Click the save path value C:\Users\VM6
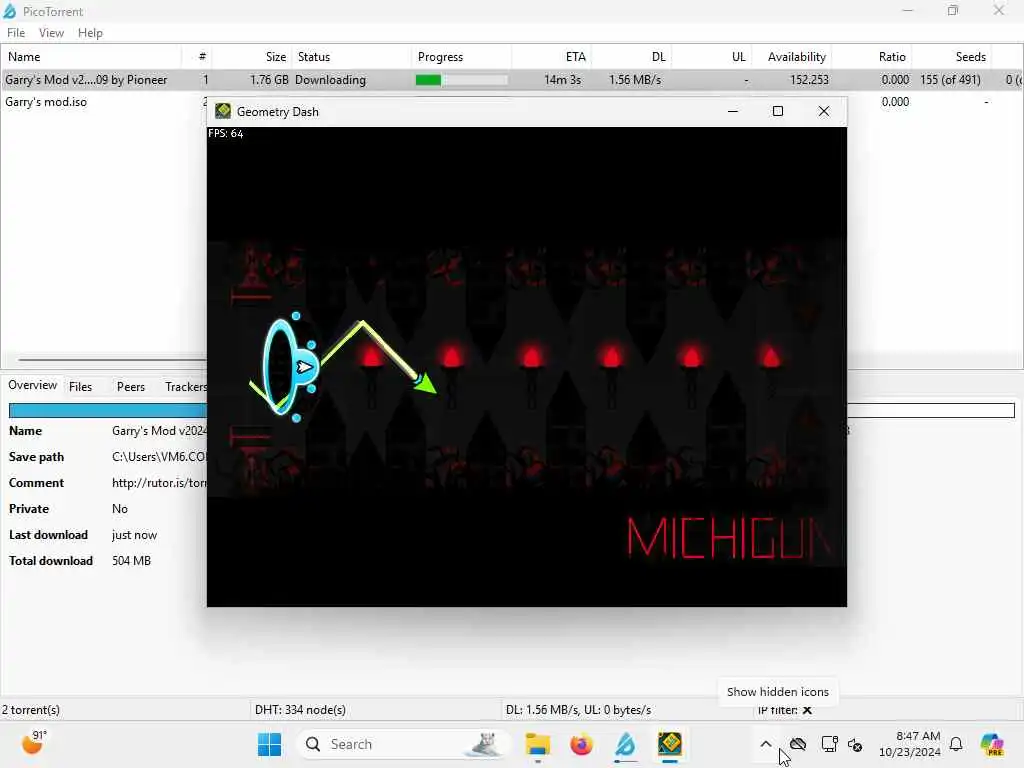Viewport: 1024px width, 768px height. point(159,457)
